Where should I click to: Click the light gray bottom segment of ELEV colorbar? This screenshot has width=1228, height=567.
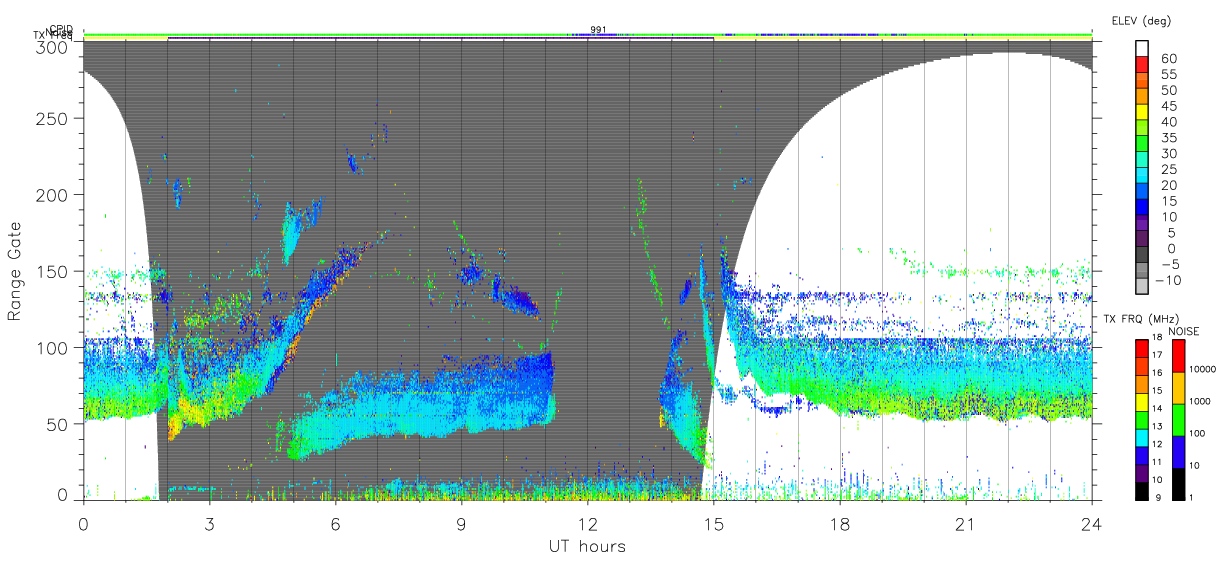[x=1142, y=288]
